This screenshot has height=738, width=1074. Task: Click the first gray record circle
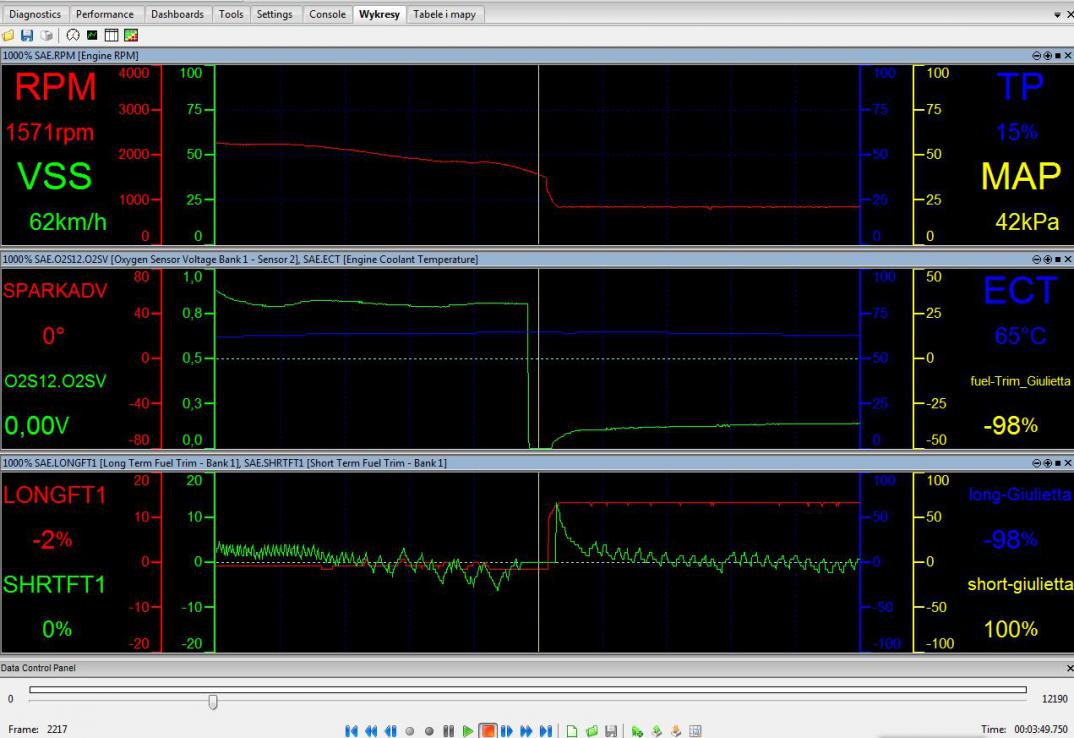[x=410, y=731]
